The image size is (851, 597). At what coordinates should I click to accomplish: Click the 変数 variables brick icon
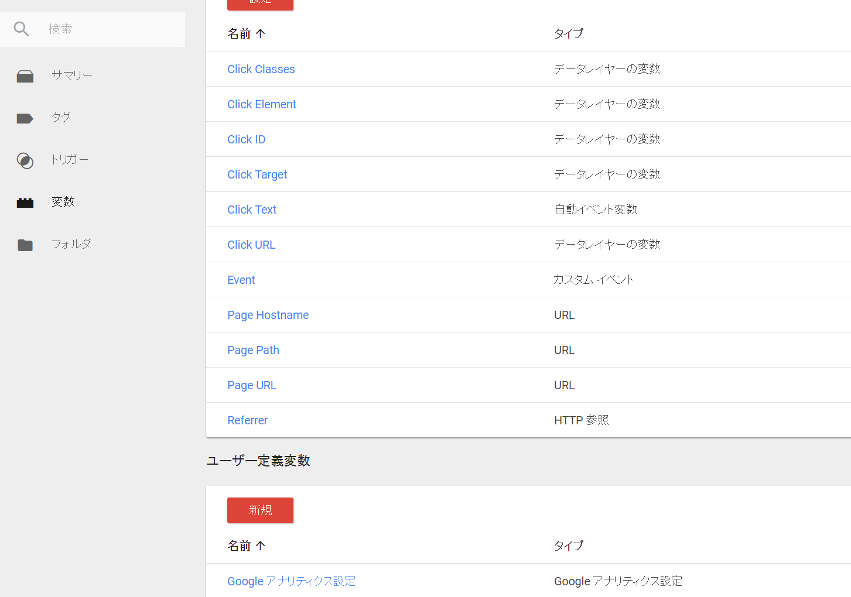pos(25,203)
